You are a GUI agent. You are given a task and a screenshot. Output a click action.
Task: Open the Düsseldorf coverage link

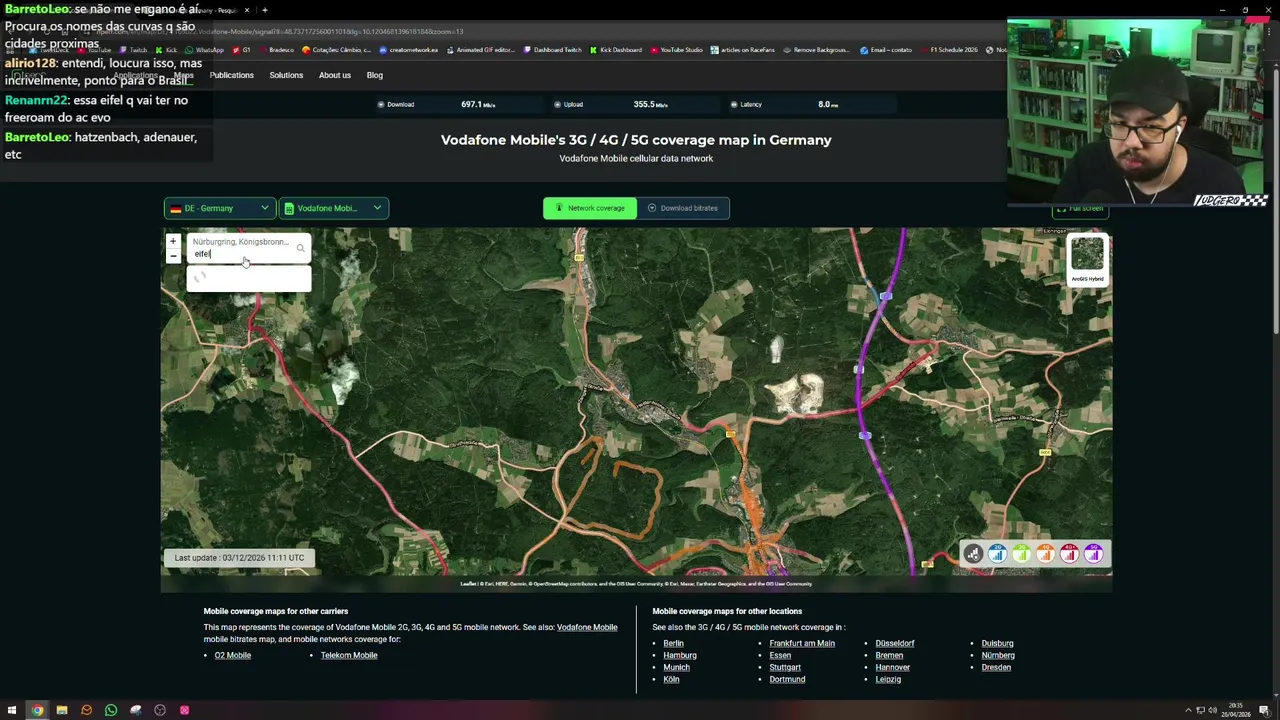pyautogui.click(x=895, y=643)
